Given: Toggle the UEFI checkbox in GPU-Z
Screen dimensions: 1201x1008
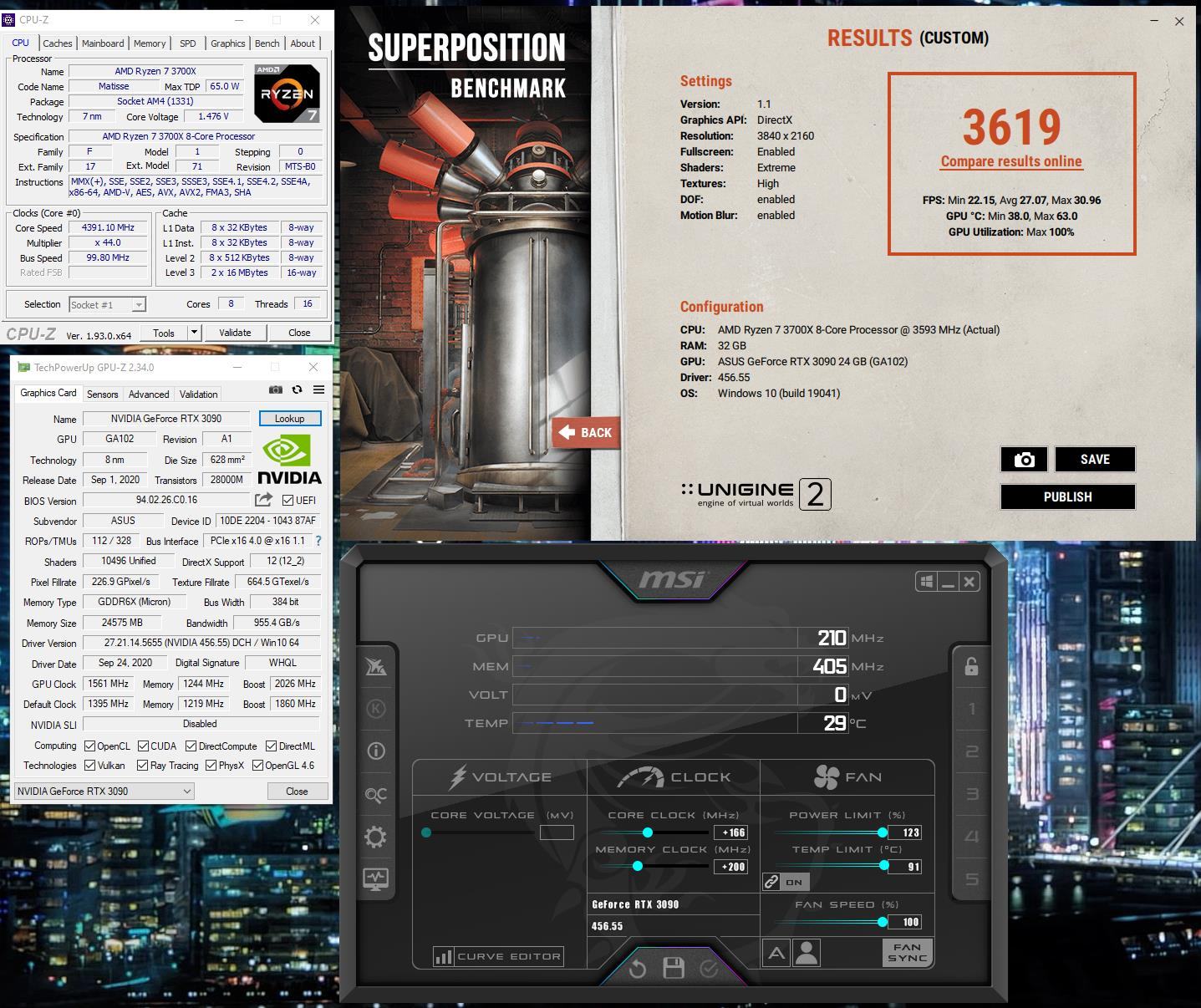Looking at the screenshot, I should [x=288, y=501].
